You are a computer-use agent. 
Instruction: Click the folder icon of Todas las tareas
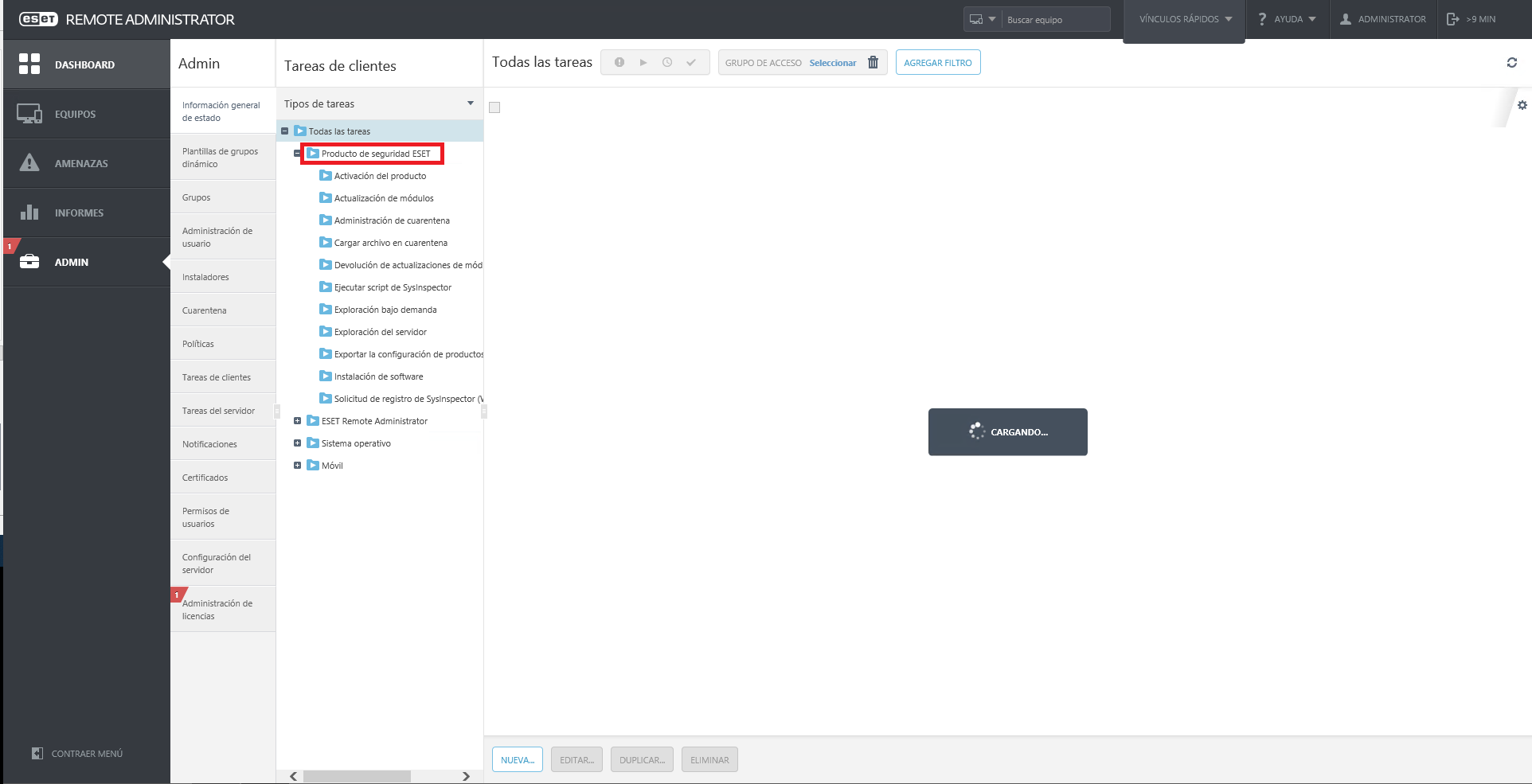[300, 131]
